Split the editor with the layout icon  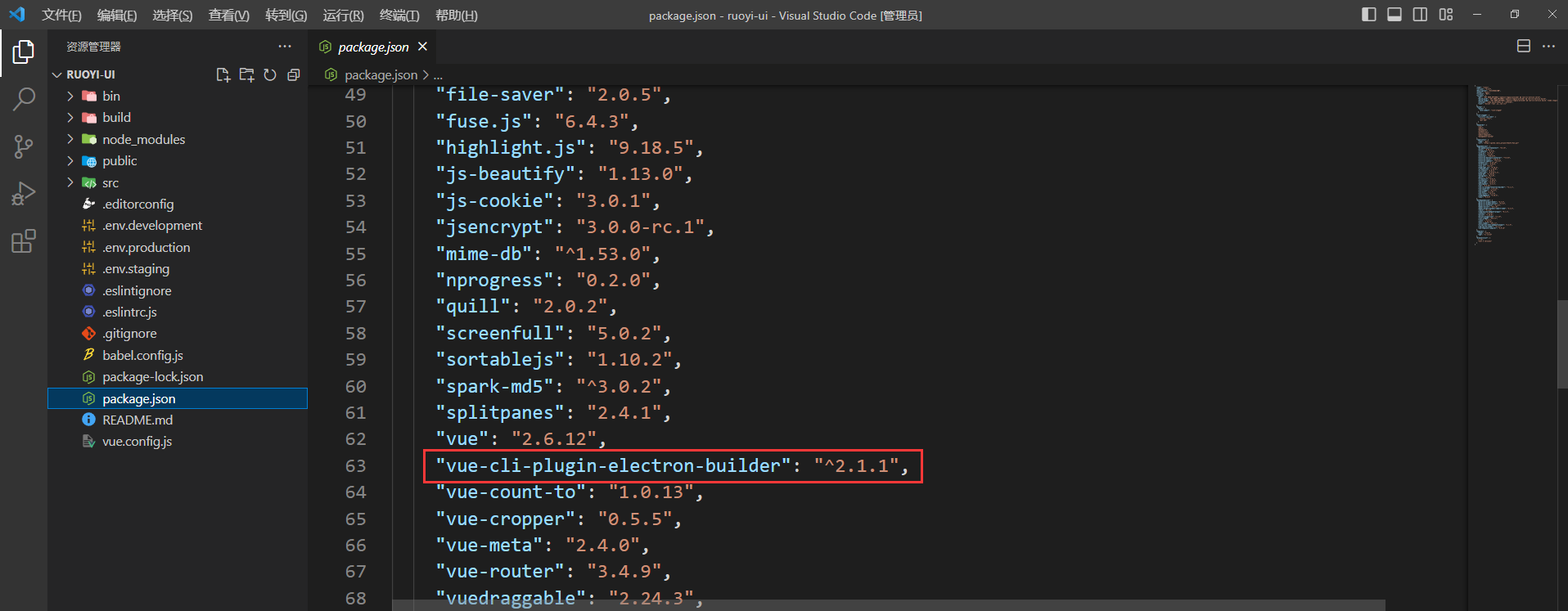1523,47
